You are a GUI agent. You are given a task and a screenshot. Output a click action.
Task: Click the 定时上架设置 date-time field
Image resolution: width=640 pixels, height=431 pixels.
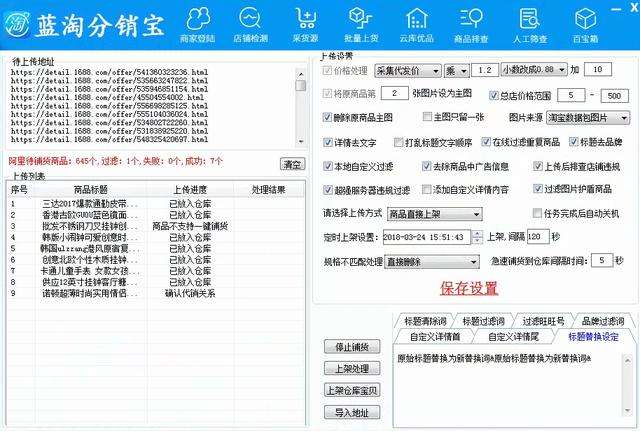click(427, 237)
